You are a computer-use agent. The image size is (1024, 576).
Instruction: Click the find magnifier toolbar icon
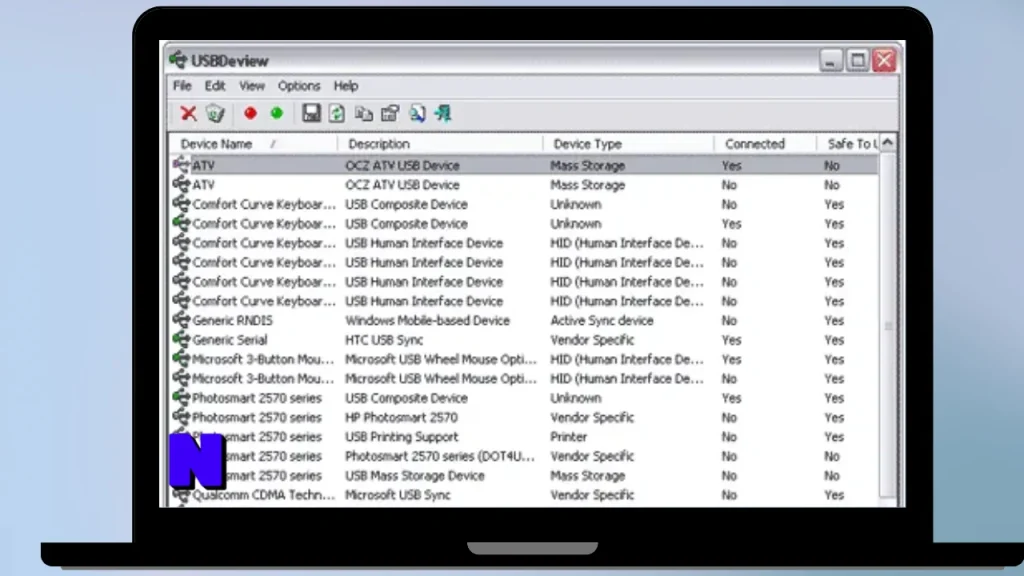point(417,114)
